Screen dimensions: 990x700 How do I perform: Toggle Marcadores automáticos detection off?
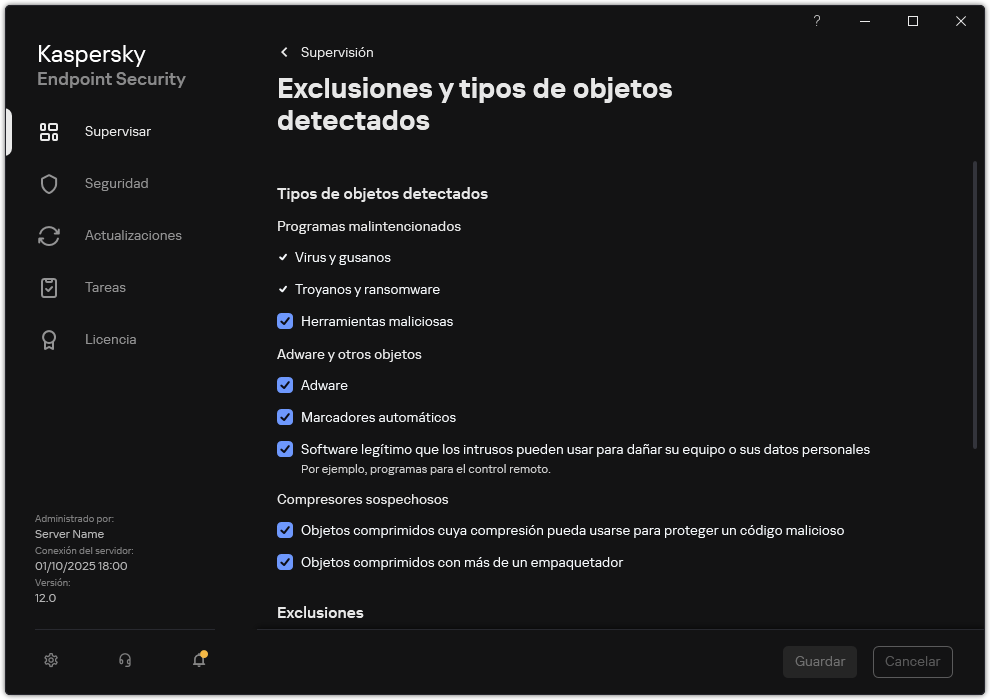[285, 417]
